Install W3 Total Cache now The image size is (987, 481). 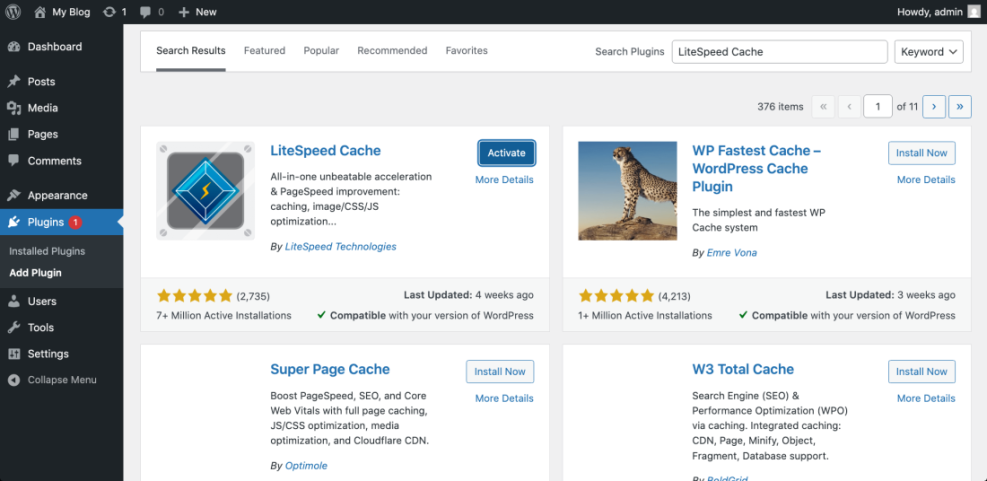coord(922,371)
